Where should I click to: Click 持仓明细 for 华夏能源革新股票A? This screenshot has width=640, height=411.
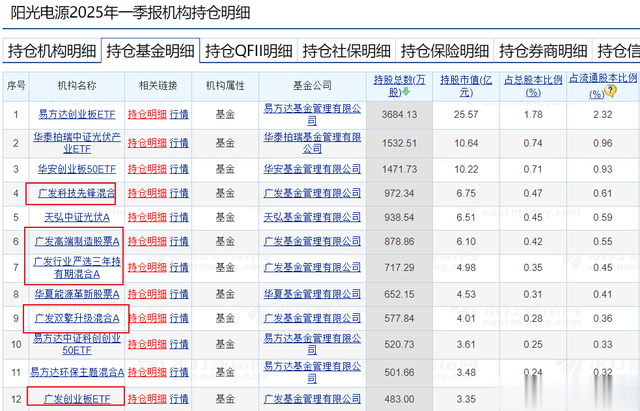[147, 294]
